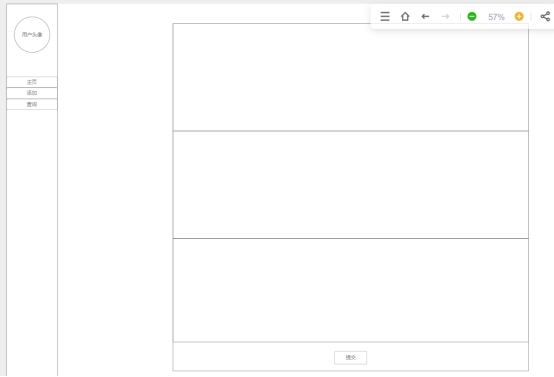Click the 57% zoom level text
The height and width of the screenshot is (377, 554).
[x=496, y=17]
